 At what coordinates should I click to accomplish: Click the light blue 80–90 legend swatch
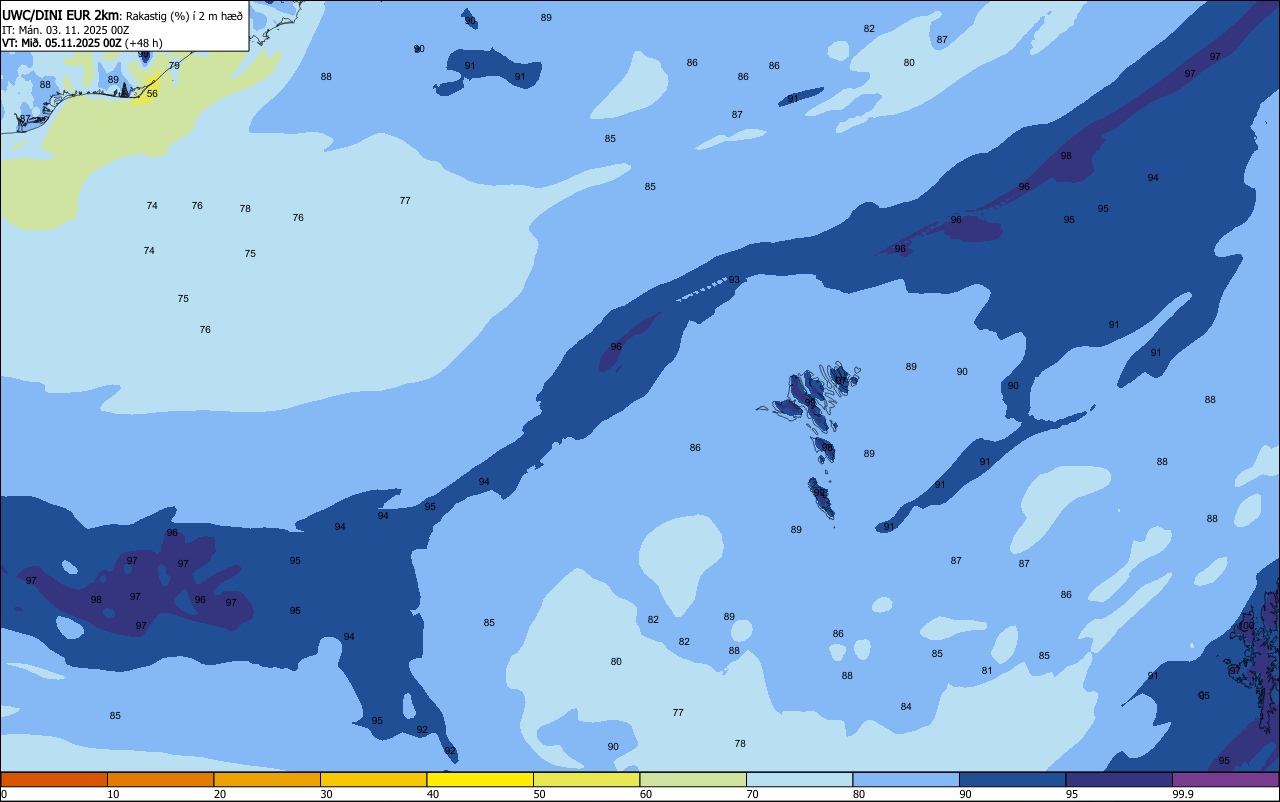(906, 779)
